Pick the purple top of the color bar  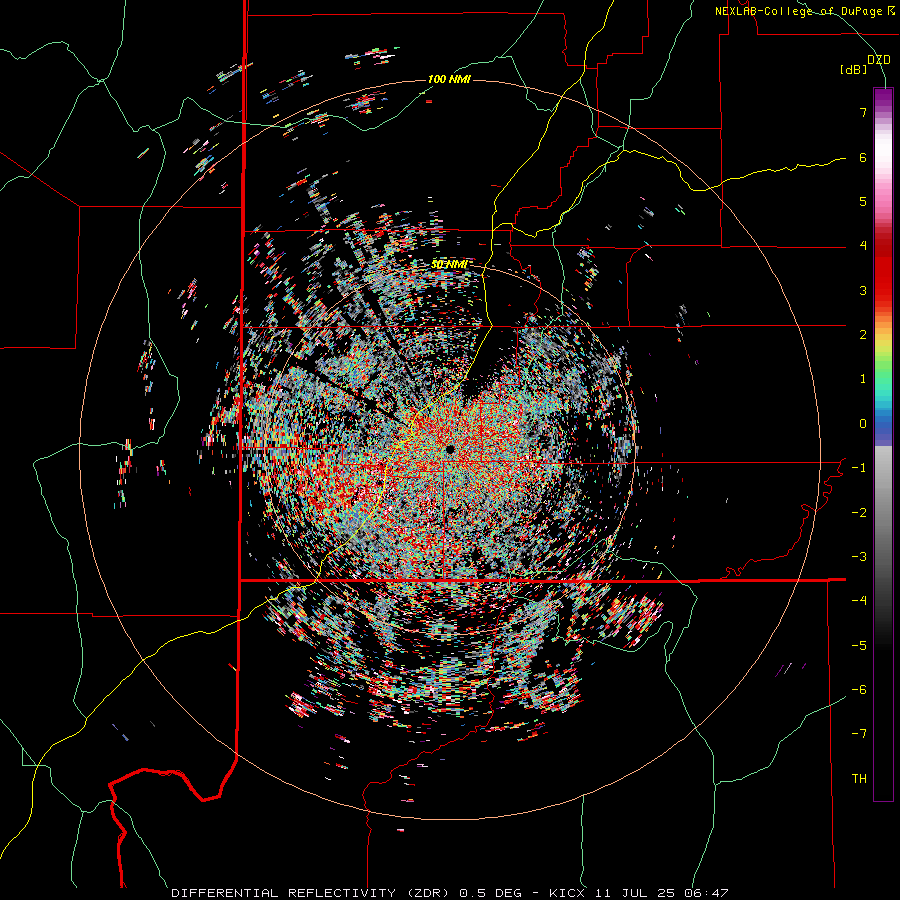(x=883, y=99)
